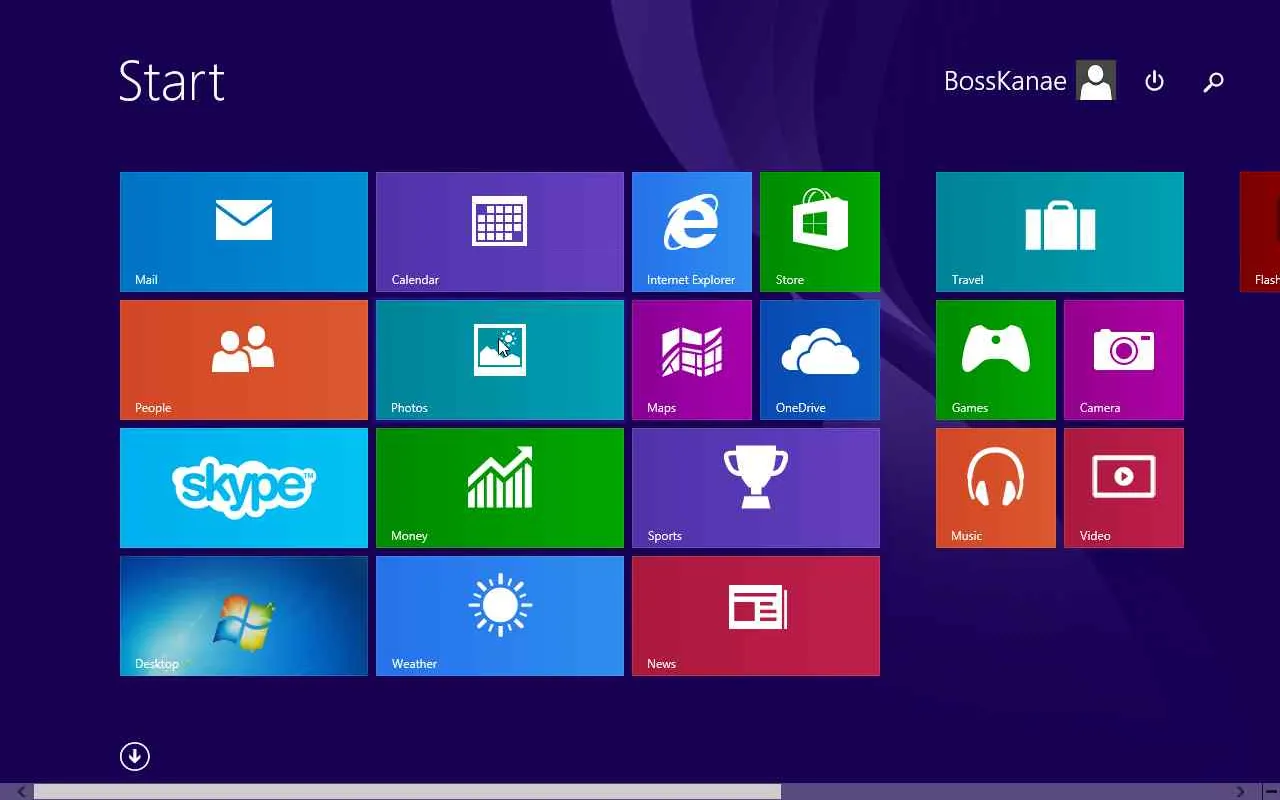Screen dimensions: 1280x800
Task: Open the Photos tile
Action: pyautogui.click(x=500, y=360)
